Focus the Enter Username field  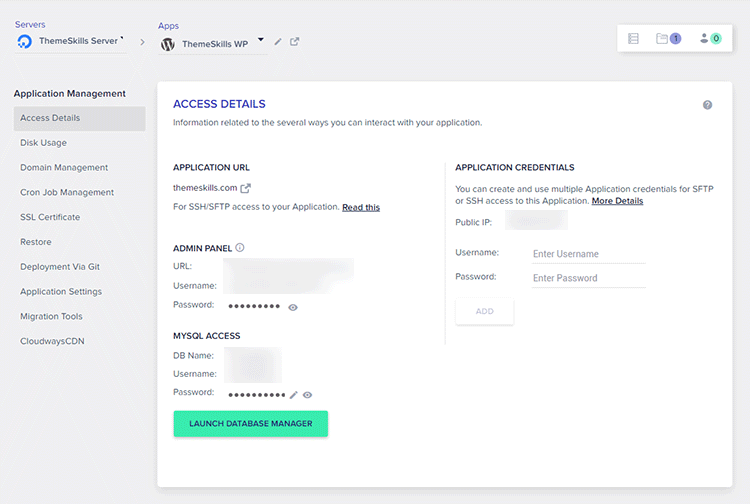(589, 254)
